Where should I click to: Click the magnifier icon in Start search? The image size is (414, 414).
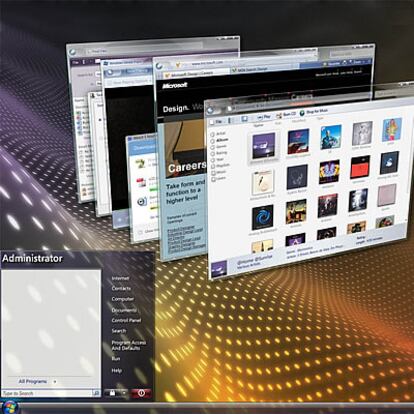tap(96, 393)
